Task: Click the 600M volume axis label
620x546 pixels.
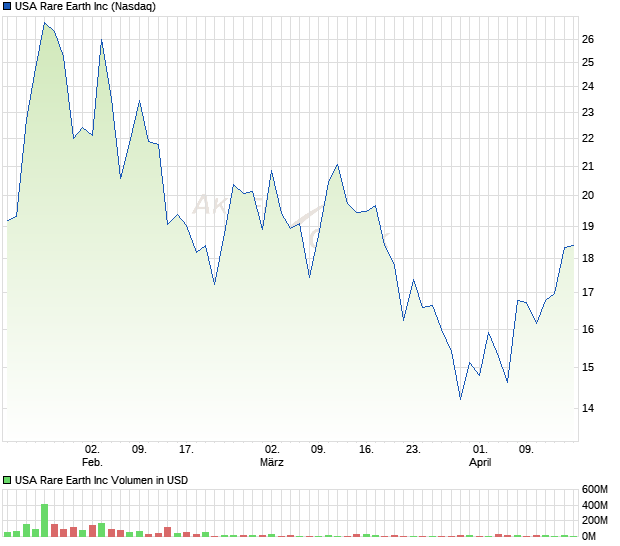Action: (x=594, y=489)
